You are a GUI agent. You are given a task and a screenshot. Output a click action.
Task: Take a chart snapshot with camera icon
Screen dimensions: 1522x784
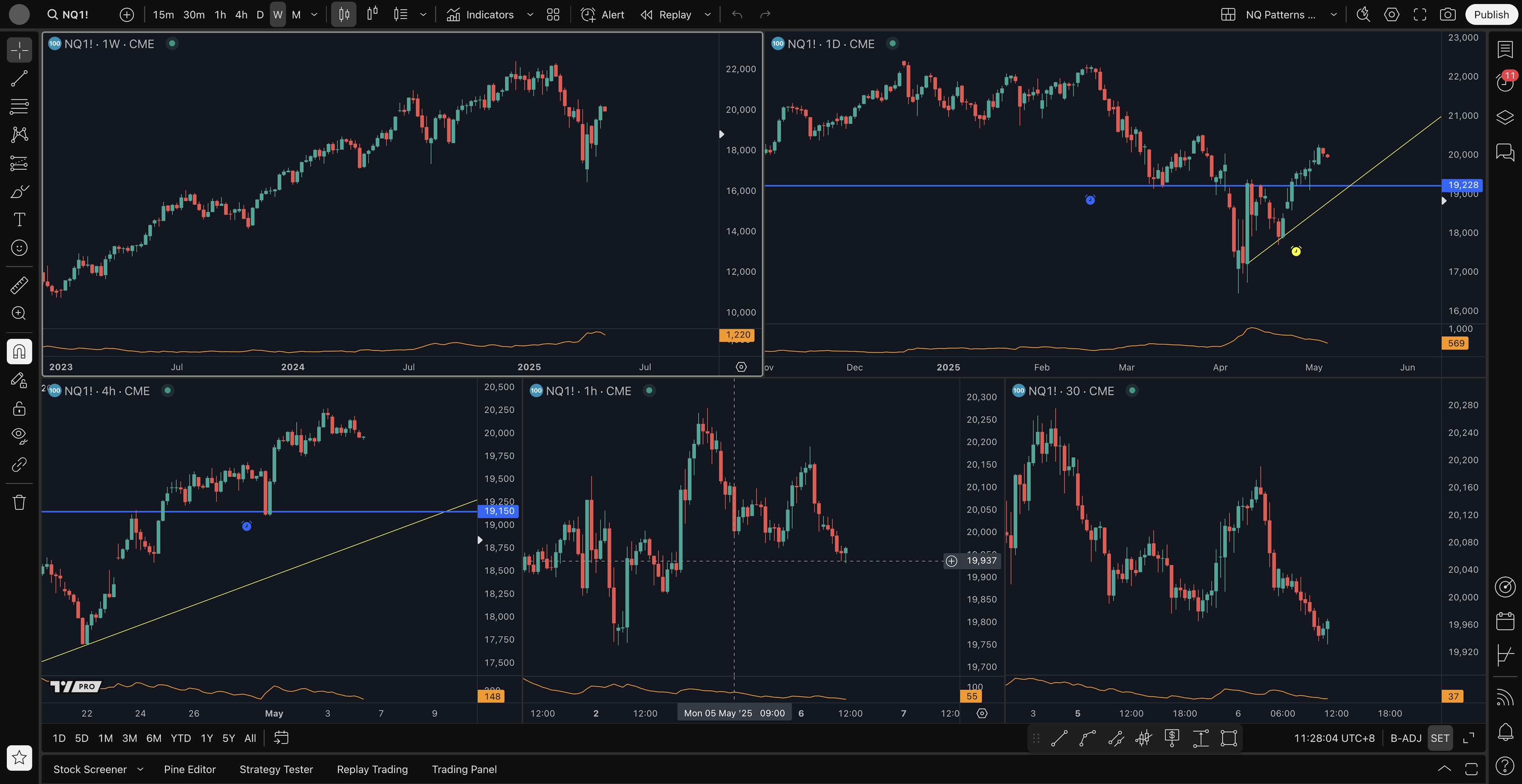point(1447,15)
